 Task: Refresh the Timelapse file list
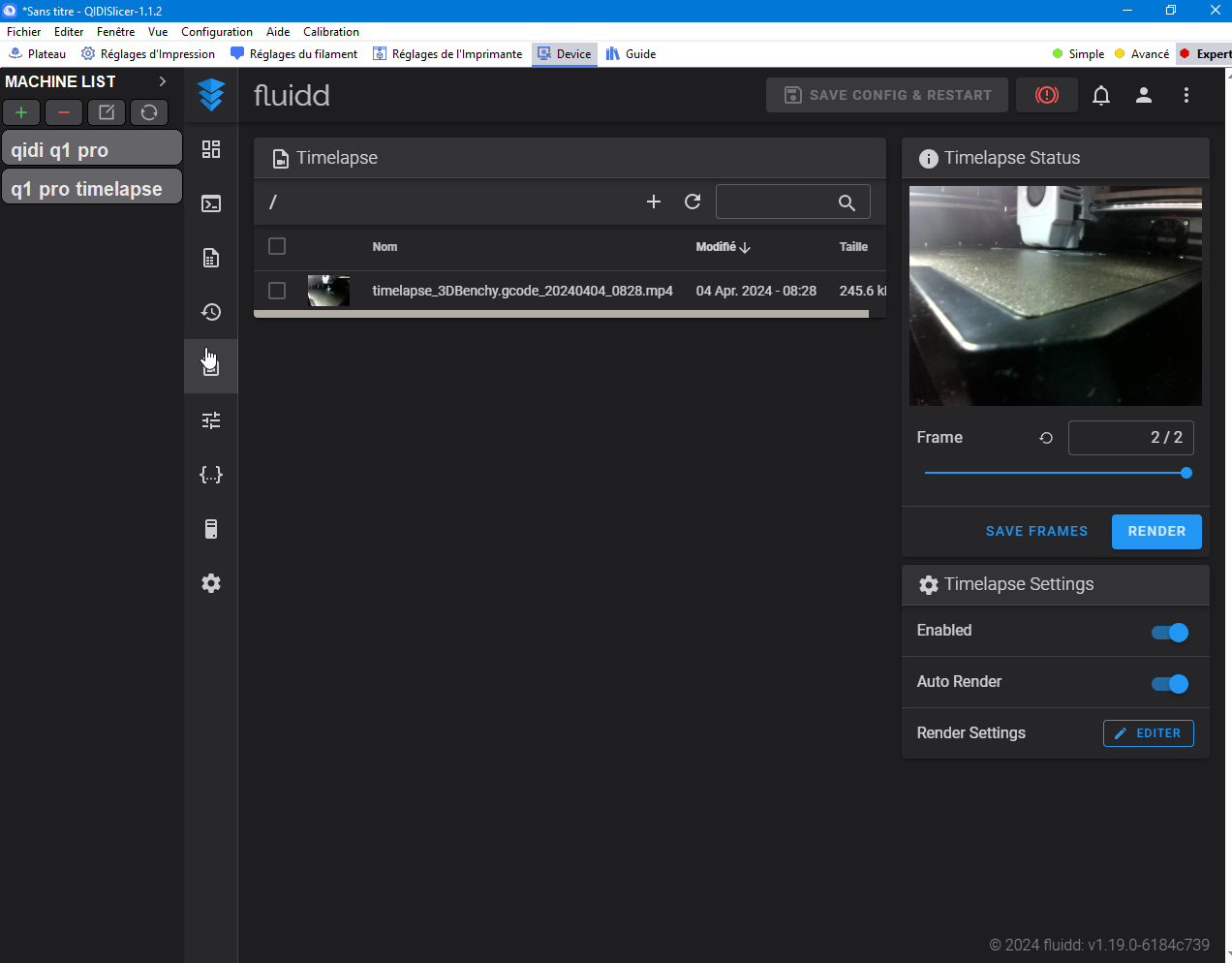(x=693, y=202)
